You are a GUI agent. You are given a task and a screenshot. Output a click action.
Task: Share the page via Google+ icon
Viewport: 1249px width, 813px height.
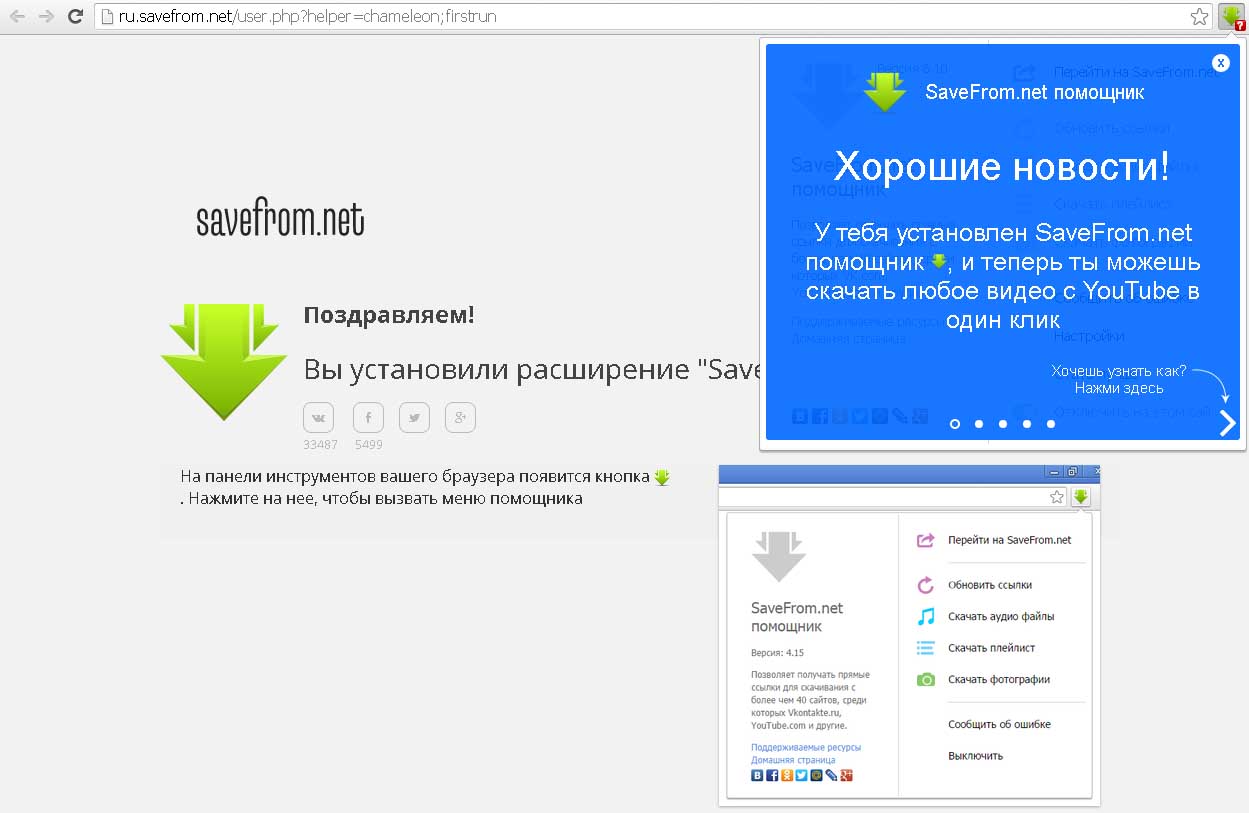(x=460, y=418)
